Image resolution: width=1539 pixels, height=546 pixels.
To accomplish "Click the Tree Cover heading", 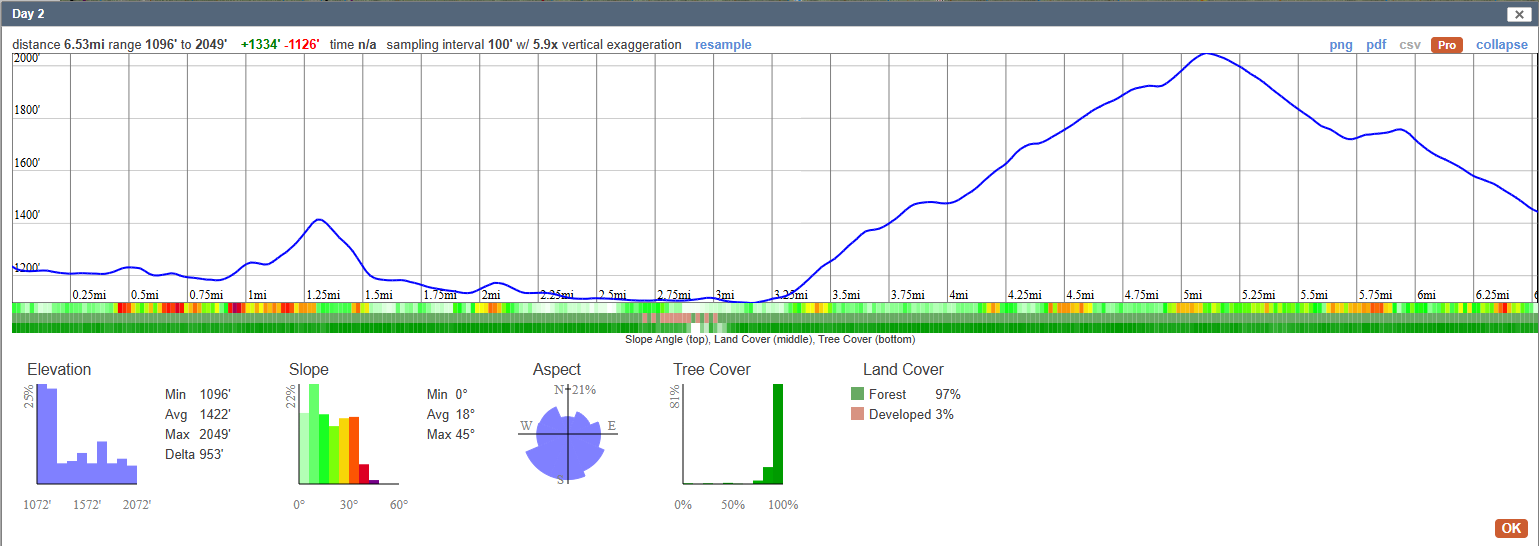I will click(712, 369).
